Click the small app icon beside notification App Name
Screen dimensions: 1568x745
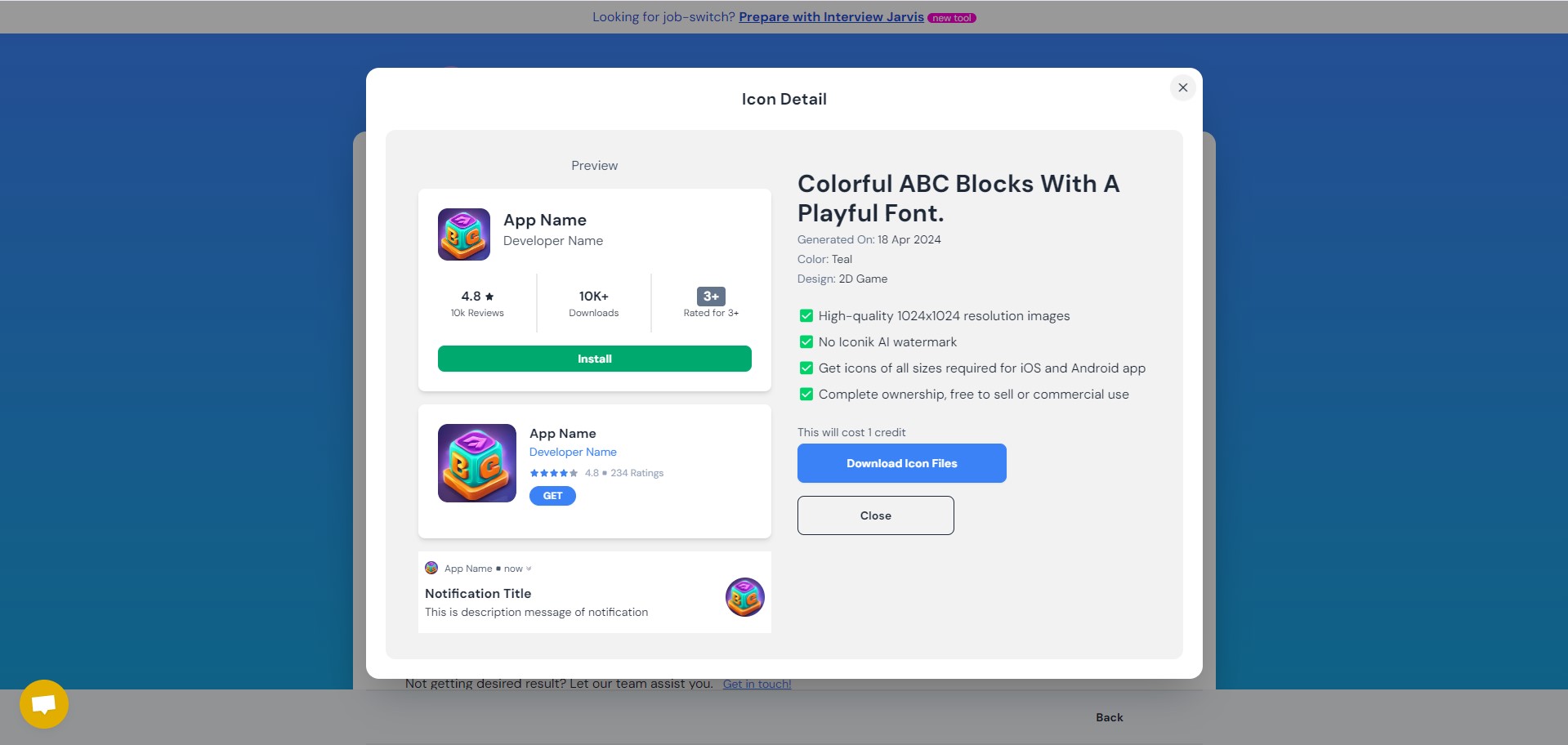coord(431,568)
